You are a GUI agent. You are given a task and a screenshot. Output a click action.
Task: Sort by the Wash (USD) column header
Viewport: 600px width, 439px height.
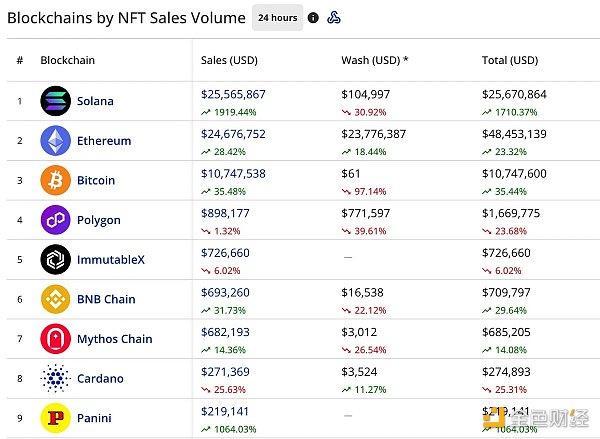click(375, 60)
